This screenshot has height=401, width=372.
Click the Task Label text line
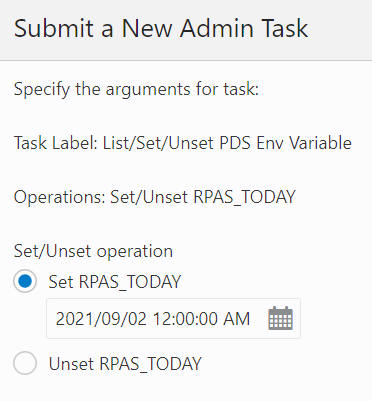(x=183, y=143)
